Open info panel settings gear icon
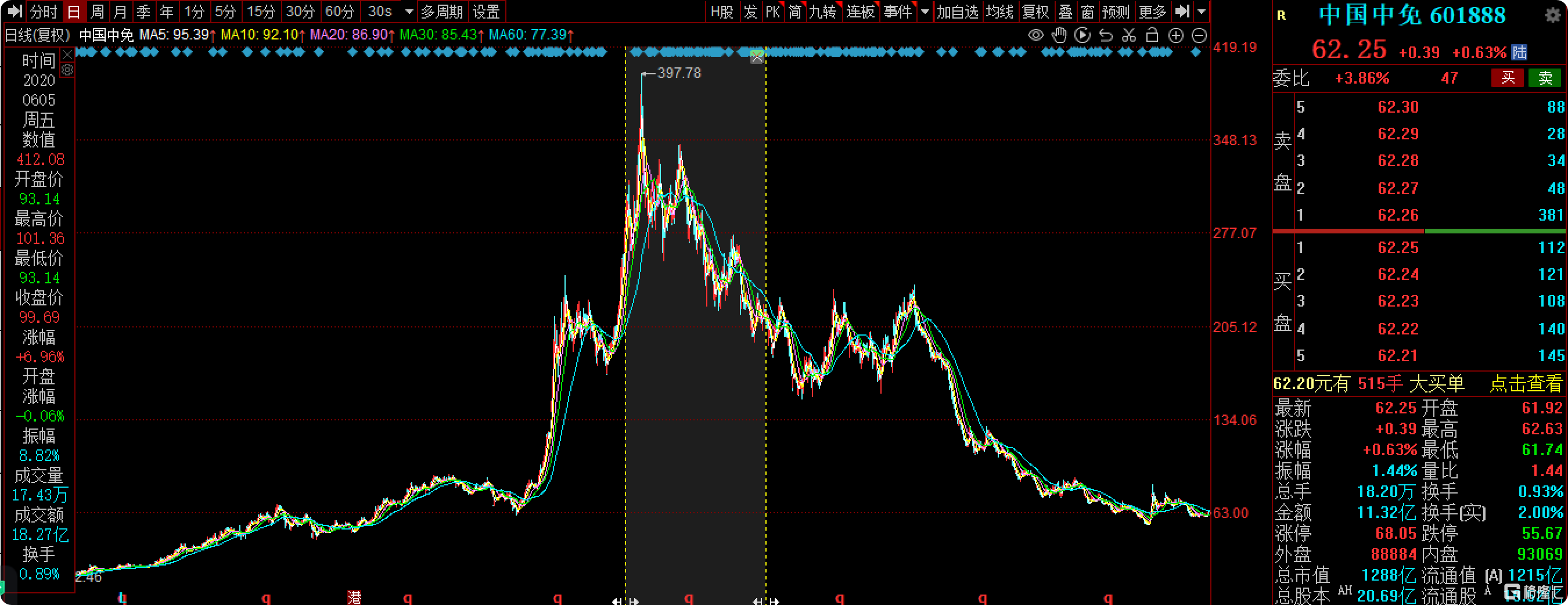1568x605 pixels. click(x=67, y=70)
